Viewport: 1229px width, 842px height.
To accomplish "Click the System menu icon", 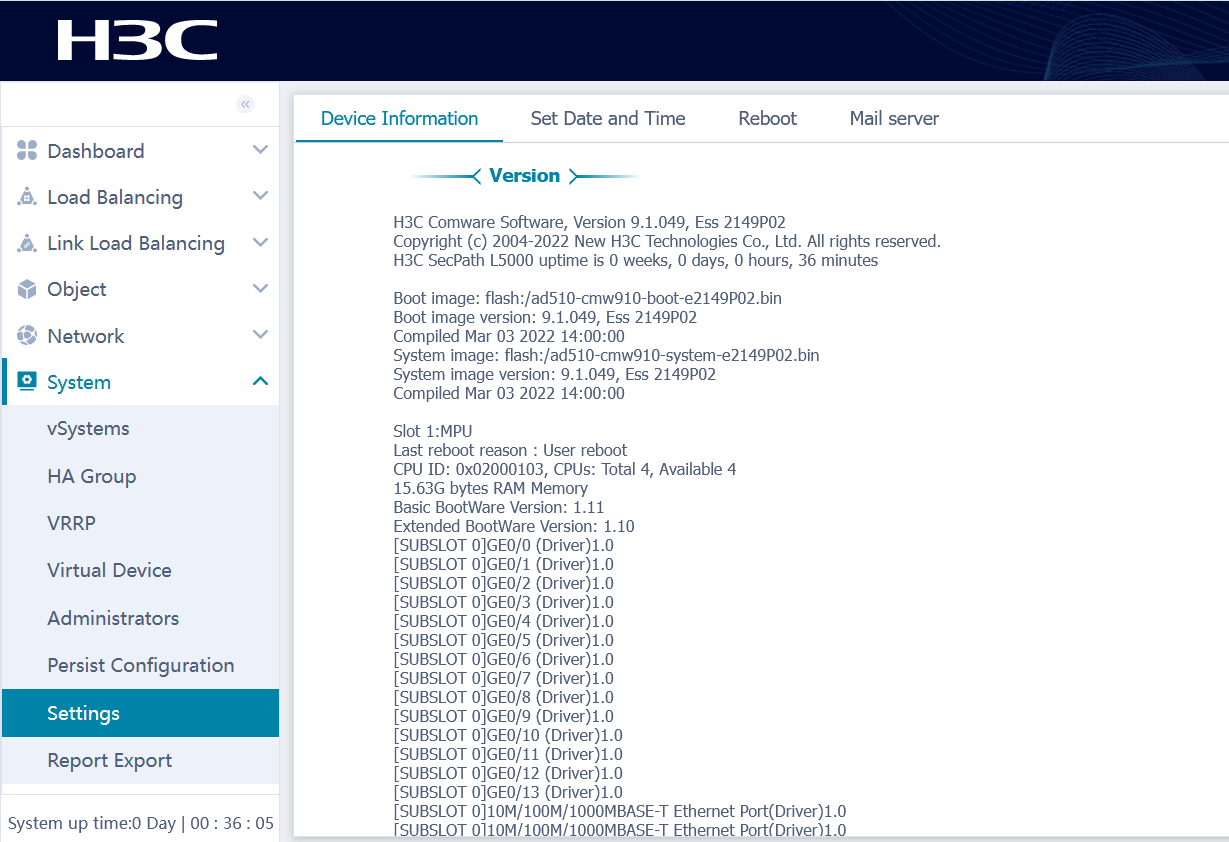I will click(27, 381).
